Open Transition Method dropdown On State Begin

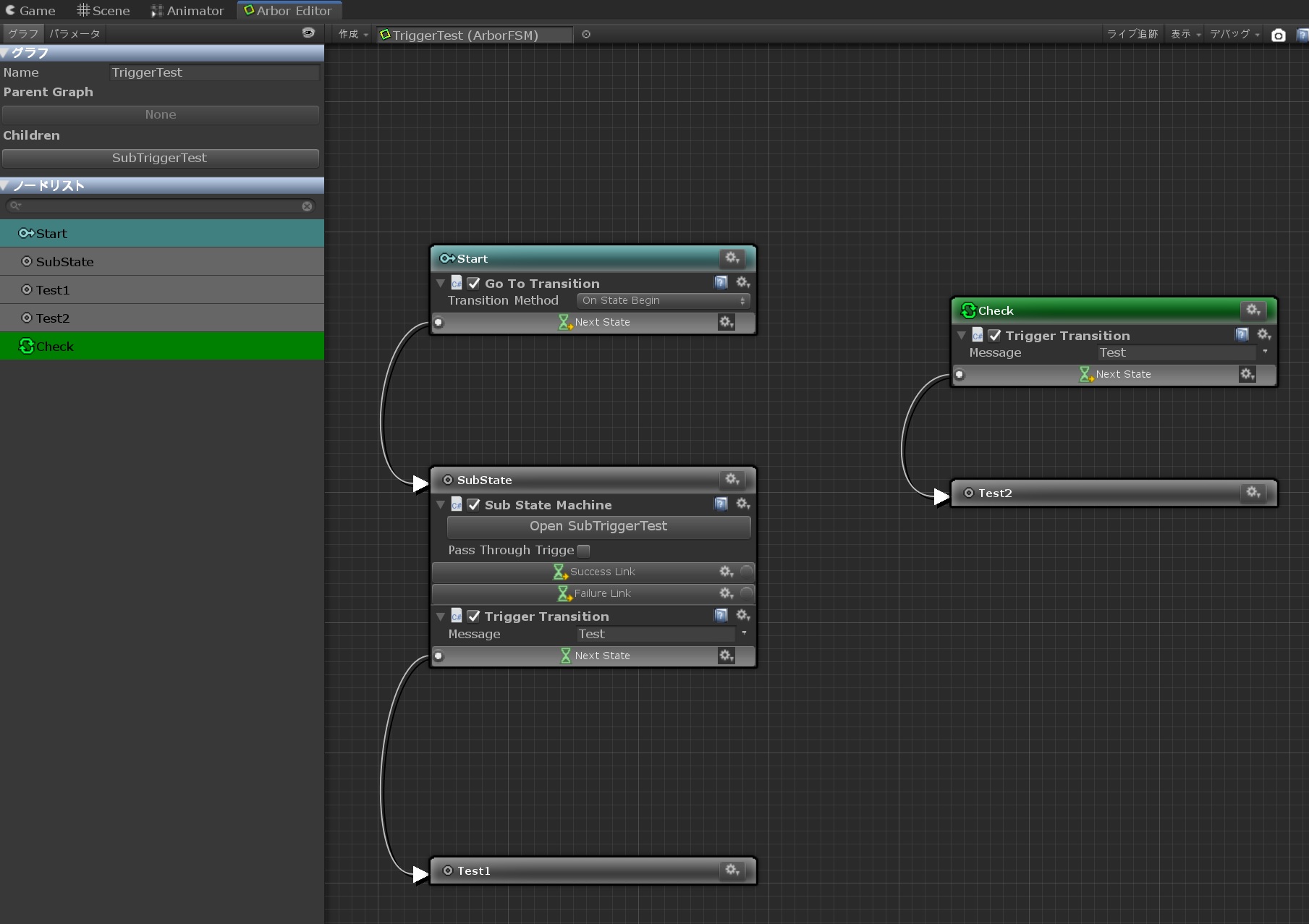[x=663, y=300]
